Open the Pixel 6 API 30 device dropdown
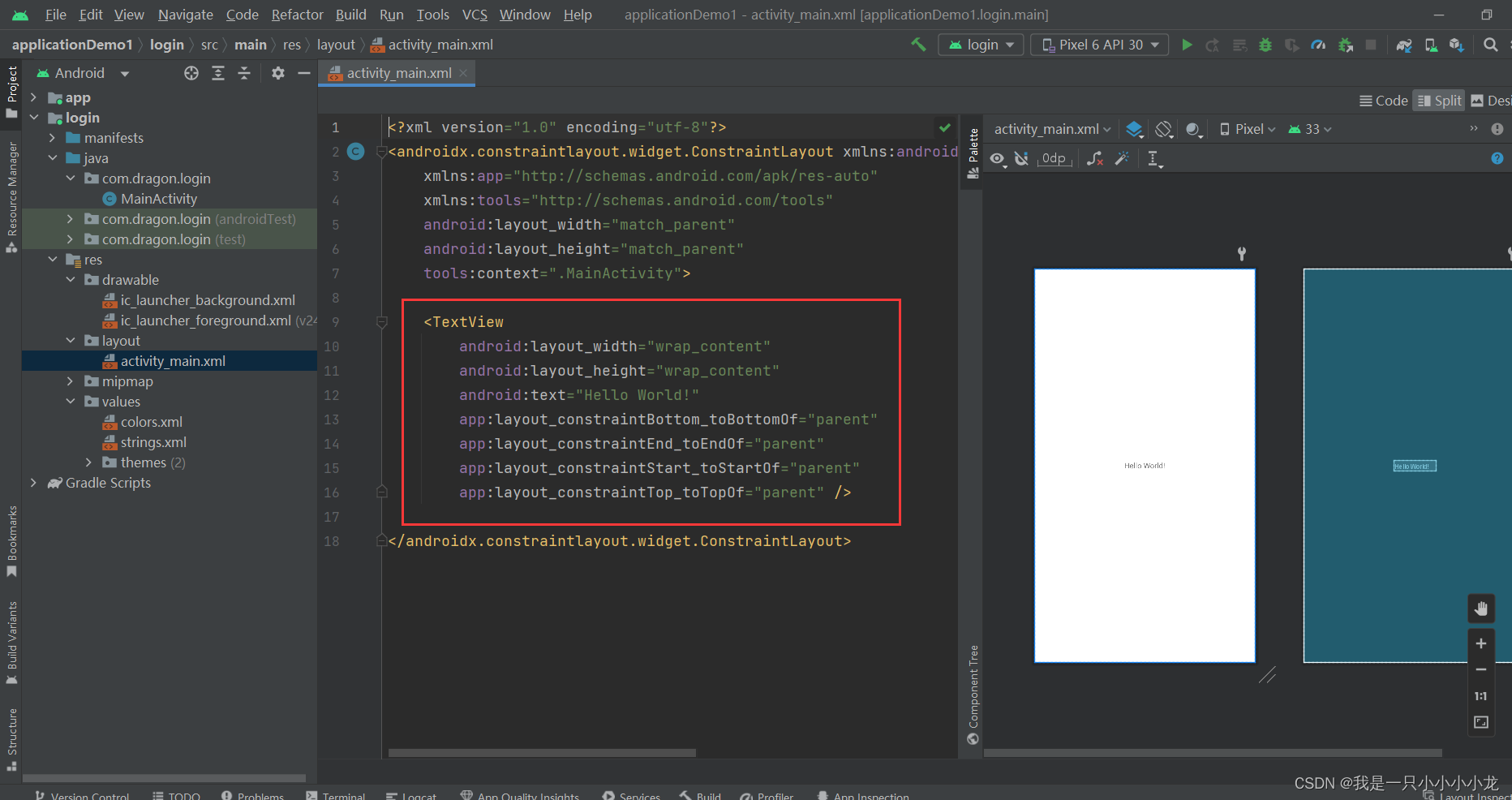The height and width of the screenshot is (800, 1512). tap(1100, 45)
